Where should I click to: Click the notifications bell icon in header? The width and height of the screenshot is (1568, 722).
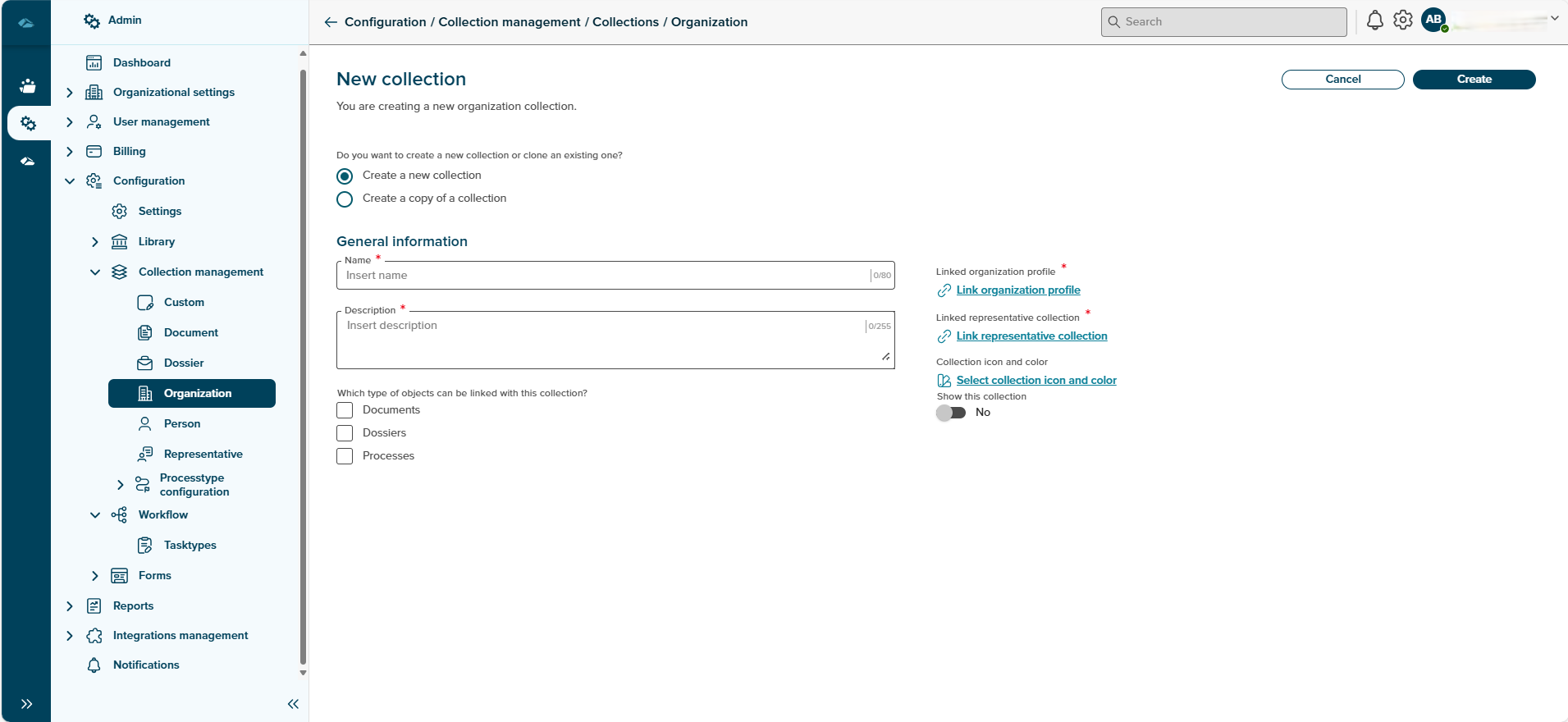coord(1374,21)
